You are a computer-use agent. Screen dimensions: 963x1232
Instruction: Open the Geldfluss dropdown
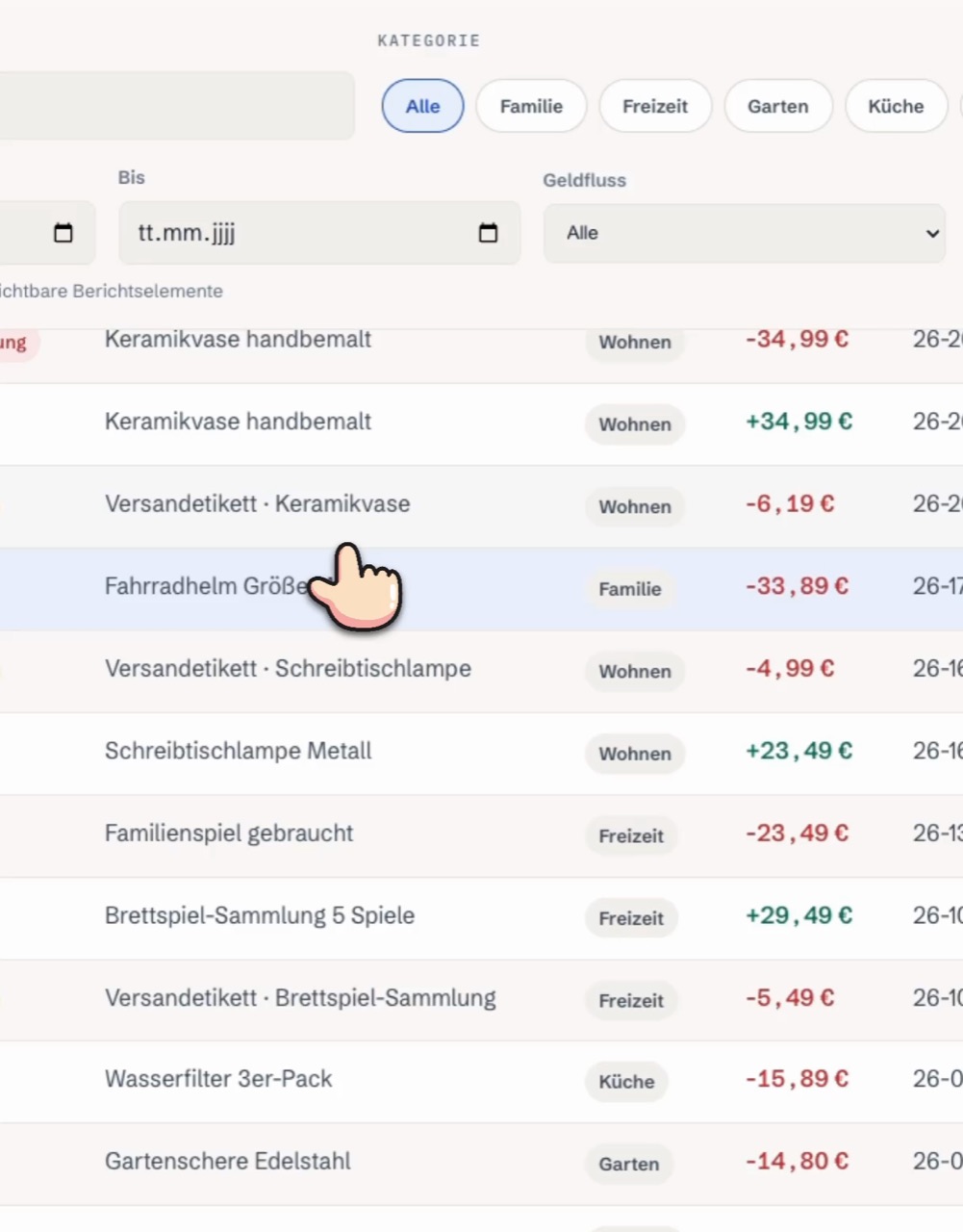coord(745,233)
